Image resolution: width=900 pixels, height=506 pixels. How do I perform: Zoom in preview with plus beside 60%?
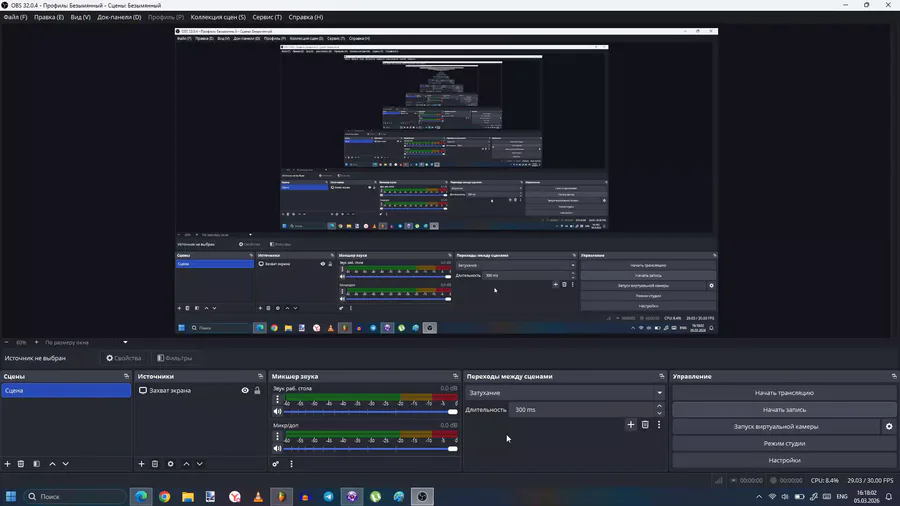coord(36,342)
